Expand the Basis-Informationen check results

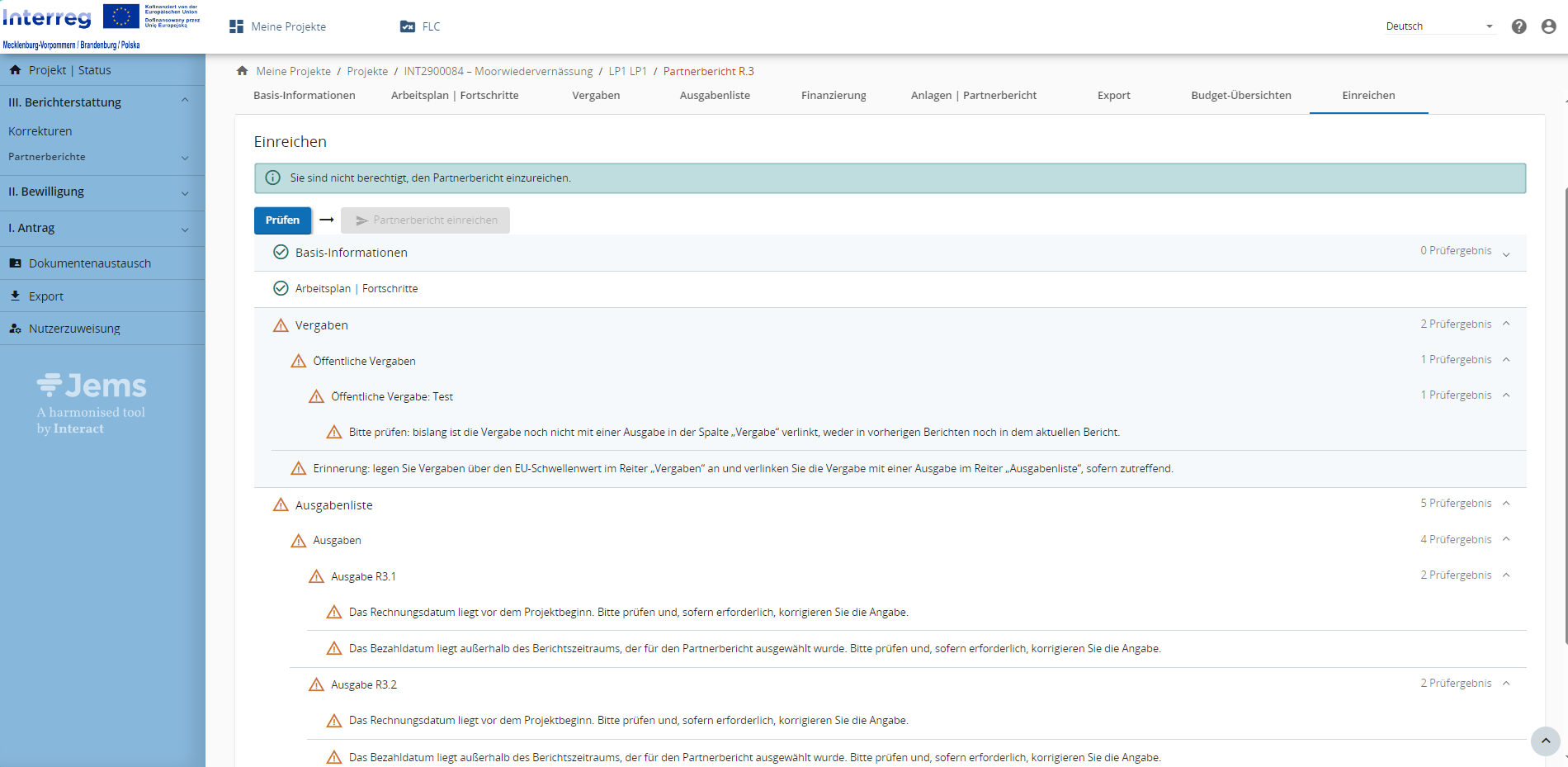click(x=1506, y=253)
